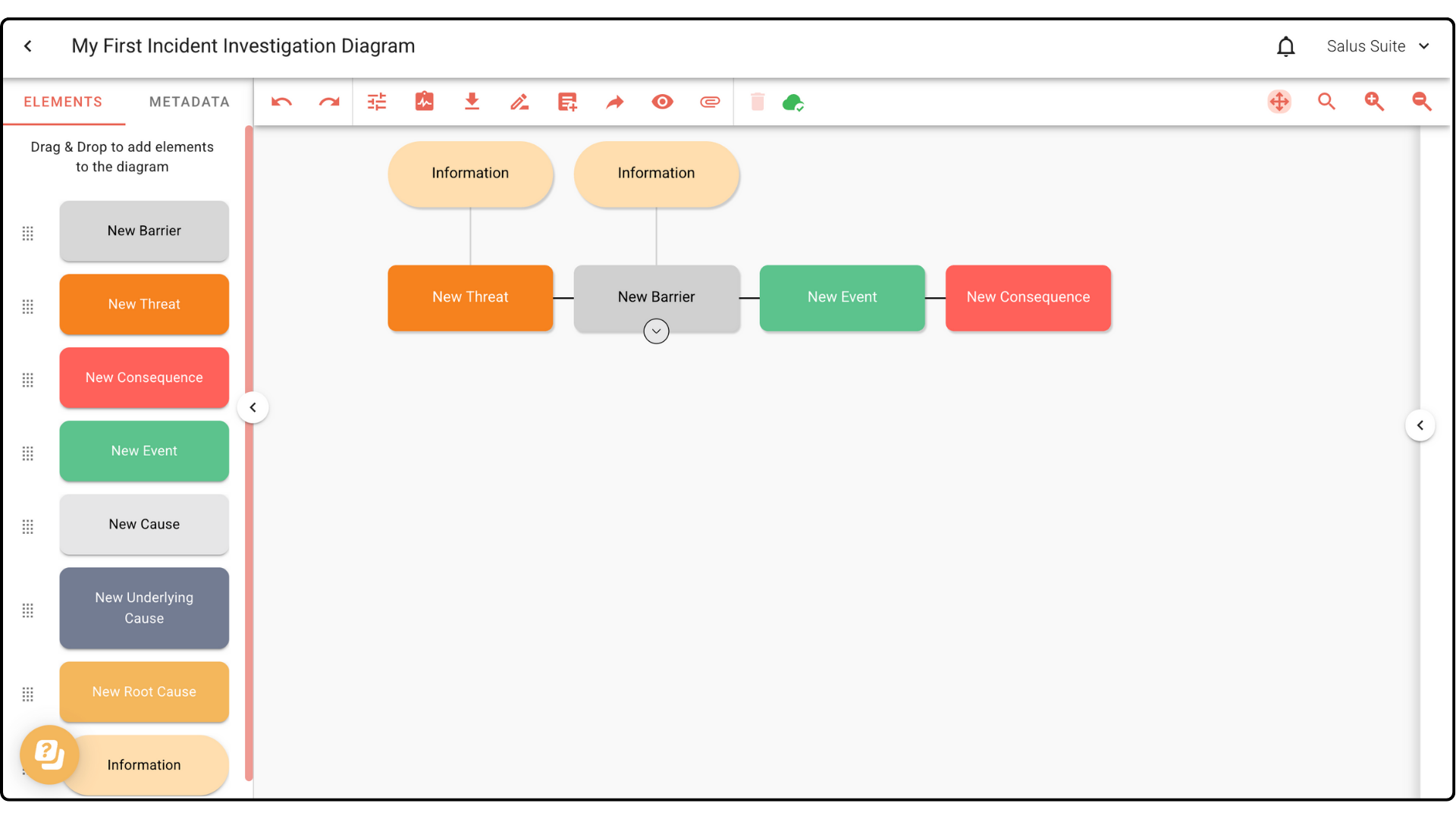The image size is (1456, 819).
Task: Click the share arrow icon
Action: (615, 102)
